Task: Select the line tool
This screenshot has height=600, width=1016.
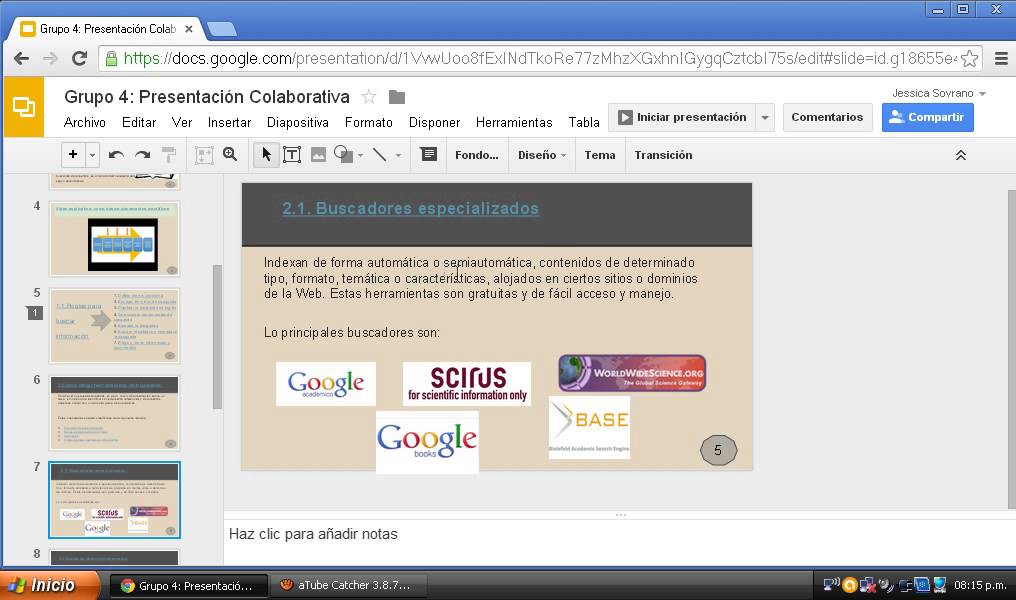Action: click(380, 155)
